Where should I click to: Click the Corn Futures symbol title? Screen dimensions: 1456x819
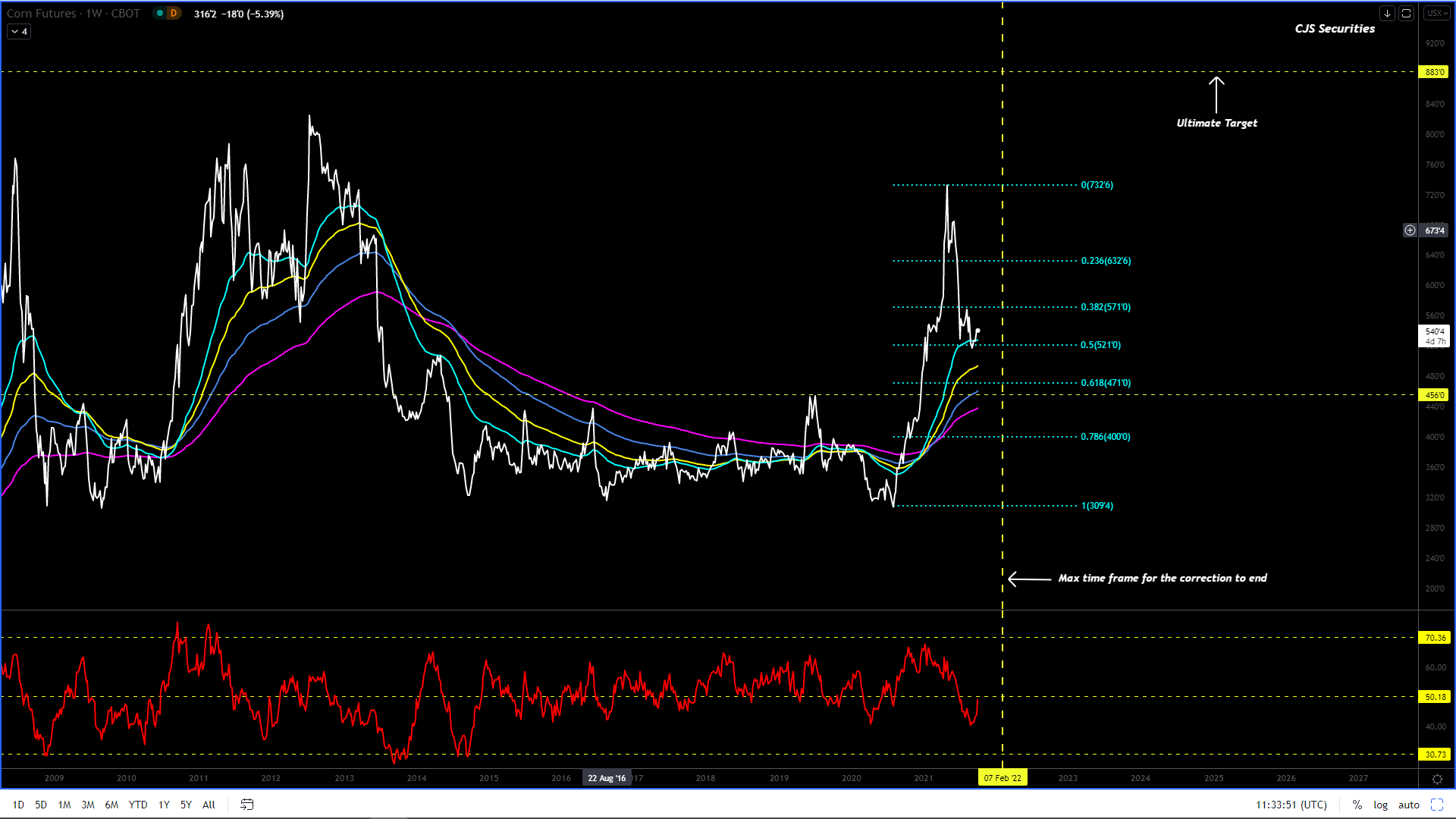tap(42, 14)
